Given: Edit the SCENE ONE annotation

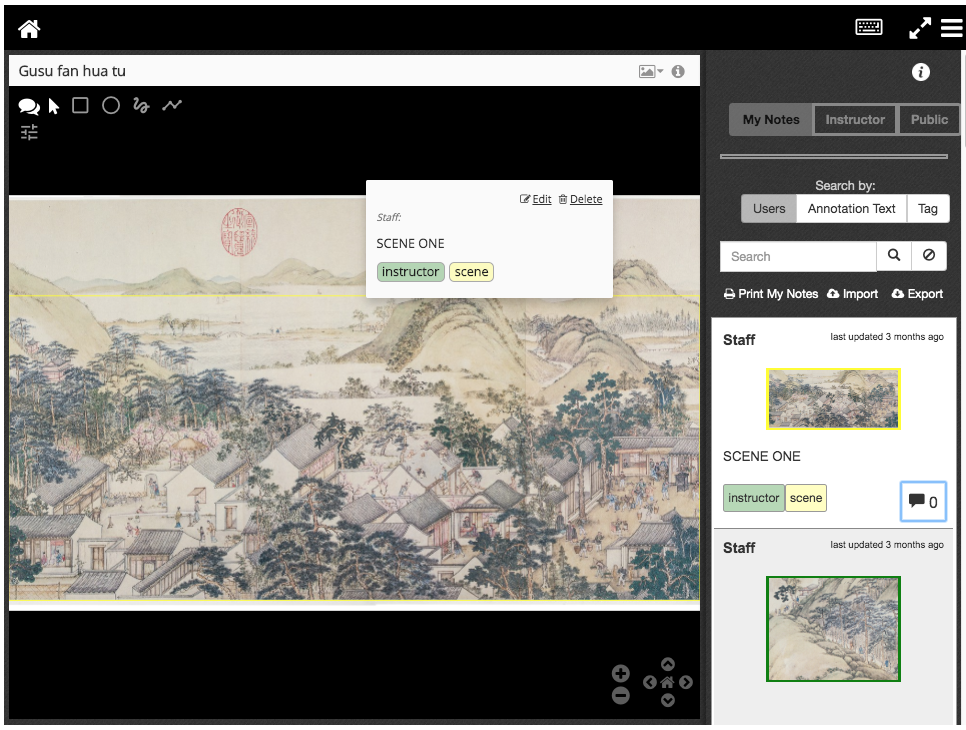Looking at the screenshot, I should pyautogui.click(x=535, y=199).
